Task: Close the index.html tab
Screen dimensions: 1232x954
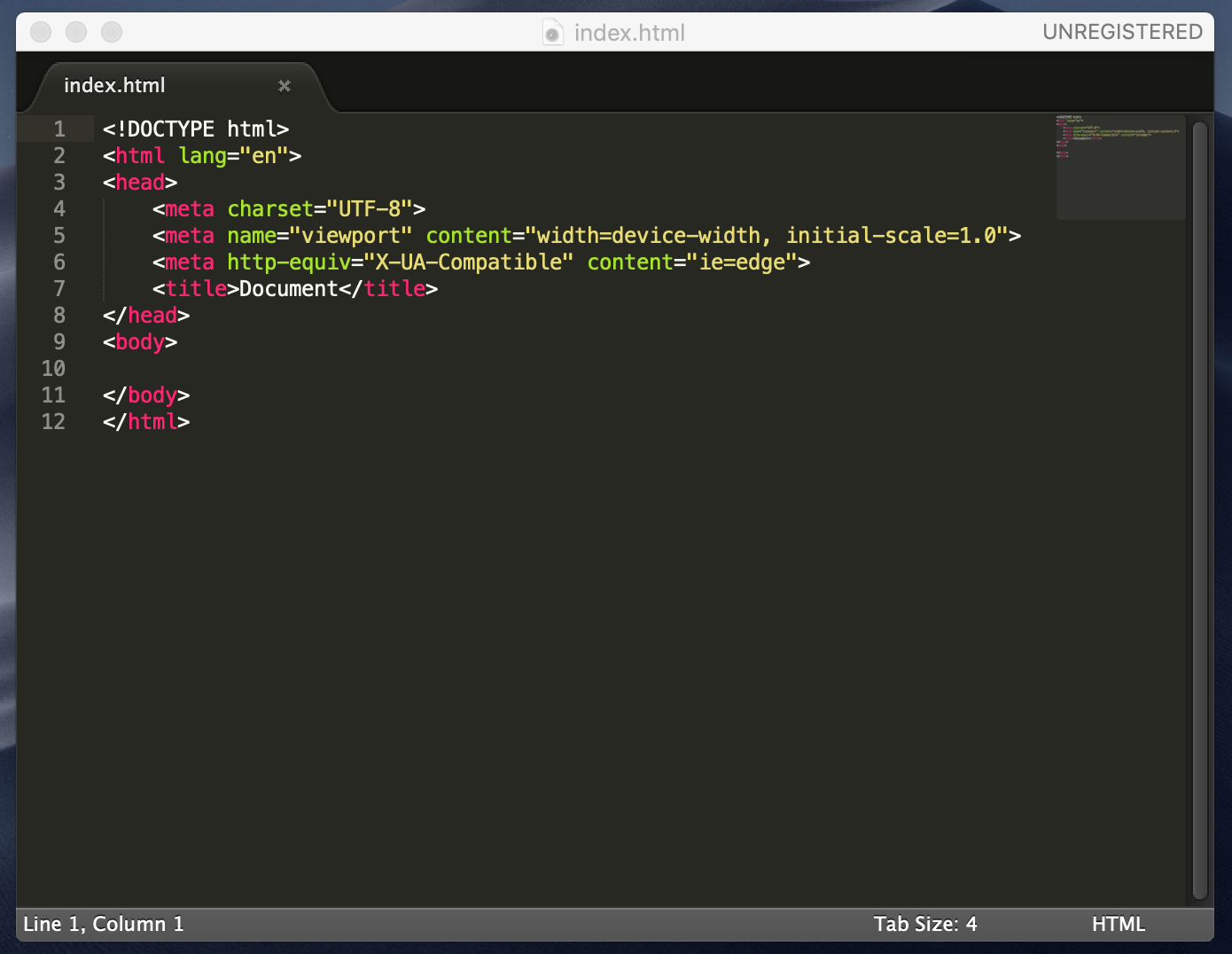Action: [x=284, y=86]
